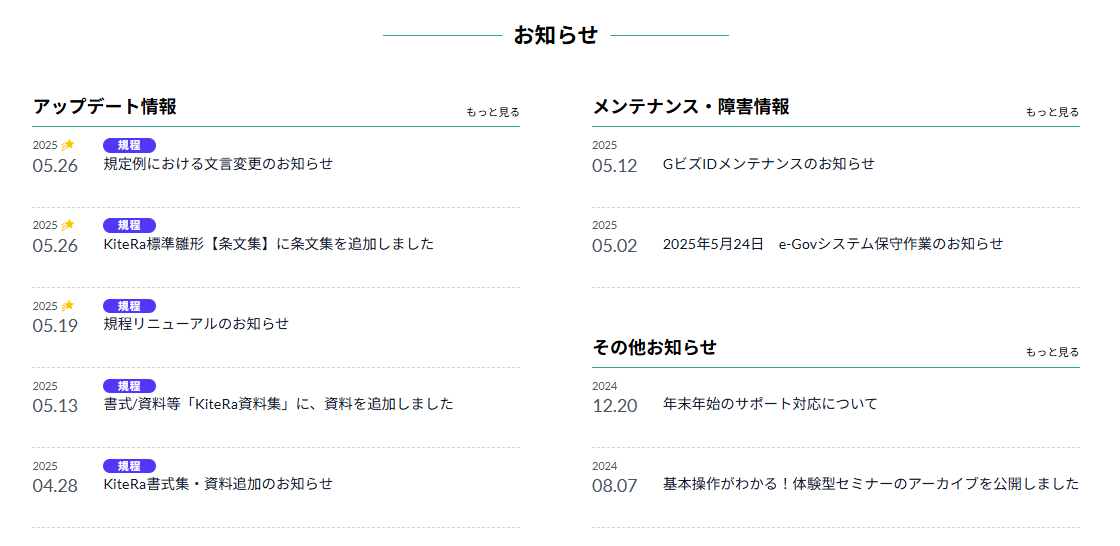Click the 規程 badge on the 05.13 entry
Image resolution: width=1120 pixels, height=546 pixels.
click(x=129, y=386)
